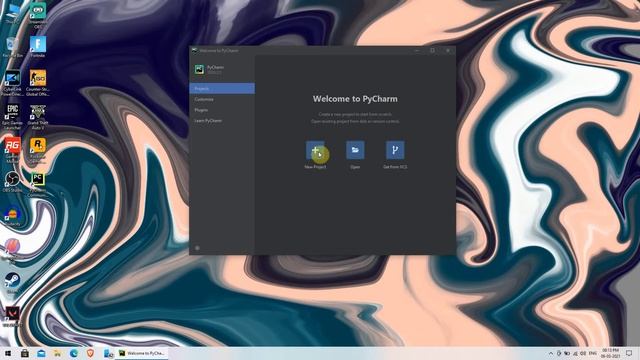
Task: Open Mail app from taskbar
Action: point(41,353)
